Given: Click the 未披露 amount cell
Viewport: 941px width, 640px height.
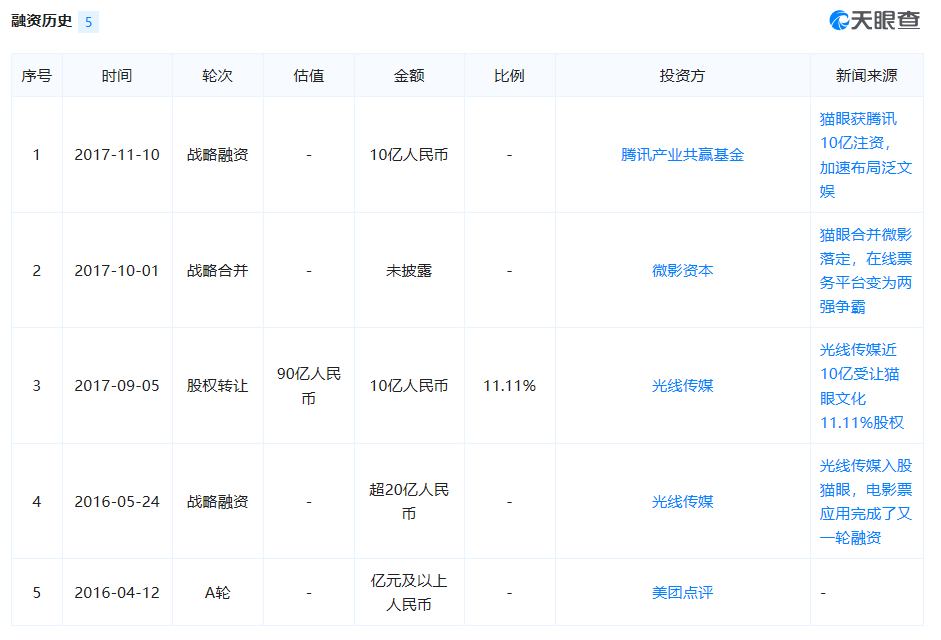Looking at the screenshot, I should pos(409,271).
